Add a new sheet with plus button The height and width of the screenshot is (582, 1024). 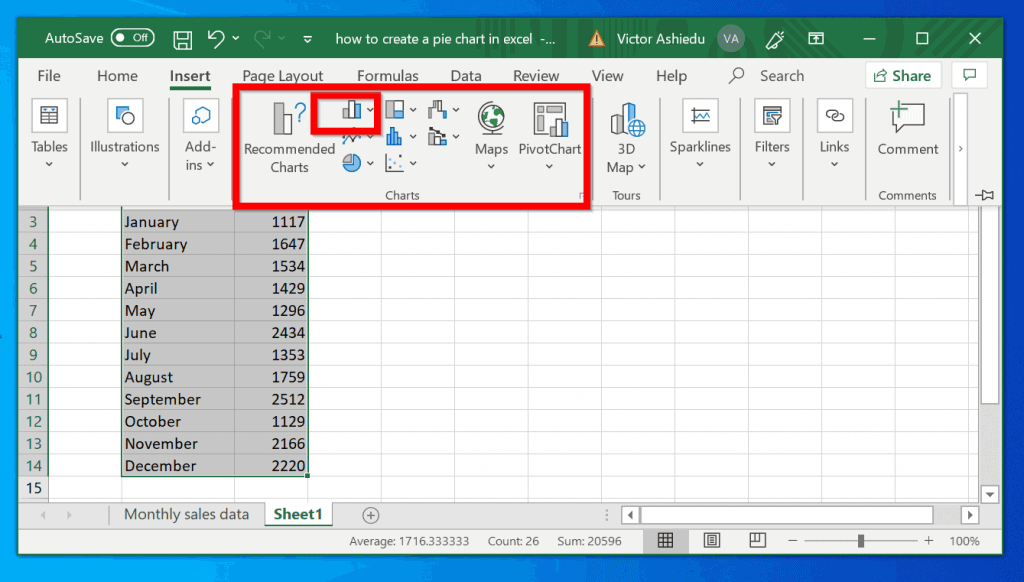tap(371, 515)
